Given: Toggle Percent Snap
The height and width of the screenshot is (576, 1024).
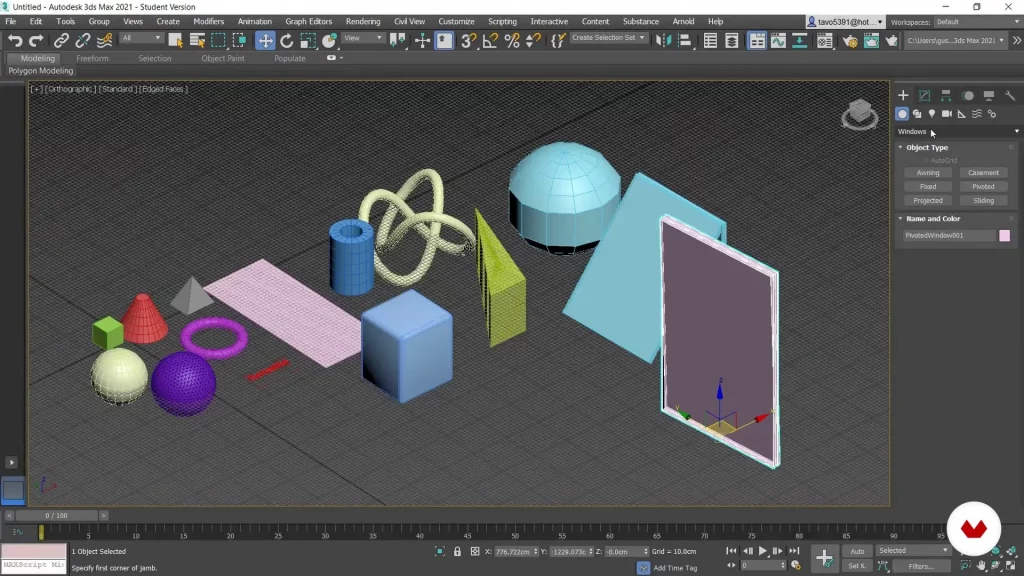Looking at the screenshot, I should (x=512, y=40).
